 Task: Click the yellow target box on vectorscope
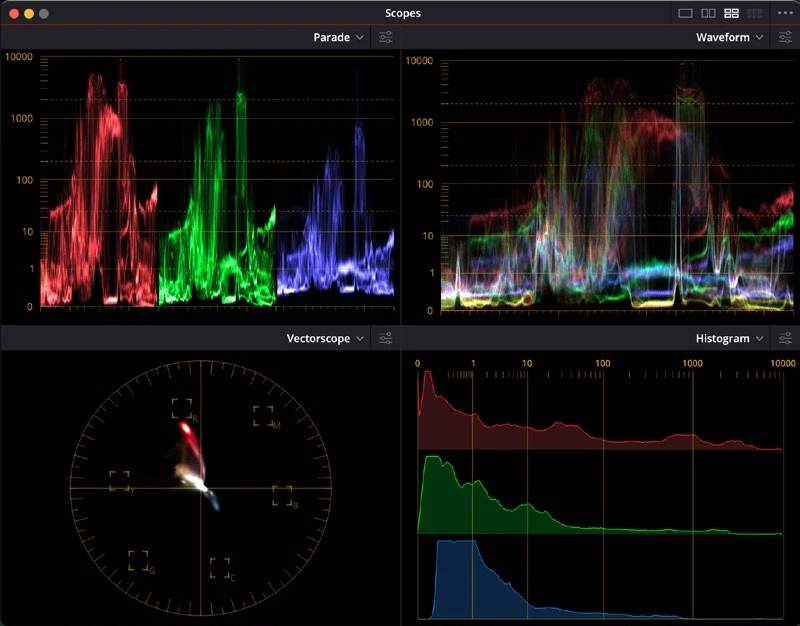point(119,481)
